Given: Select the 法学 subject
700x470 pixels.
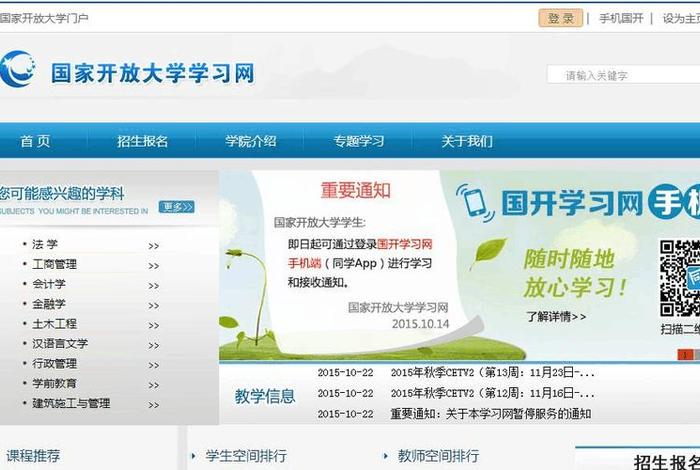Looking at the screenshot, I should [x=45, y=244].
